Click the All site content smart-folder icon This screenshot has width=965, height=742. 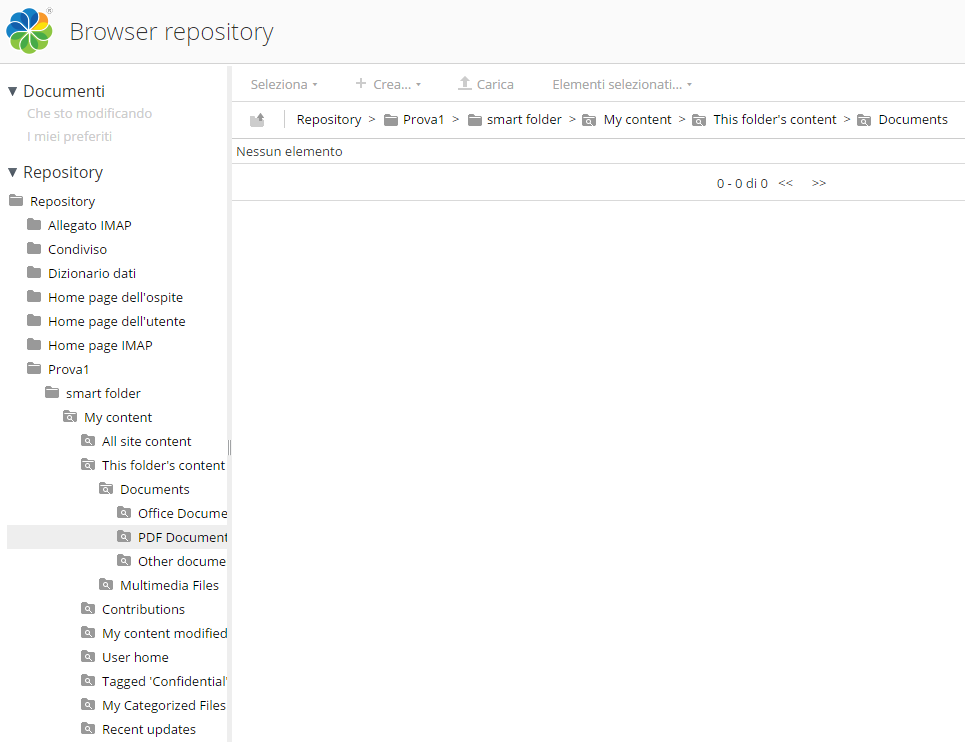[88, 441]
